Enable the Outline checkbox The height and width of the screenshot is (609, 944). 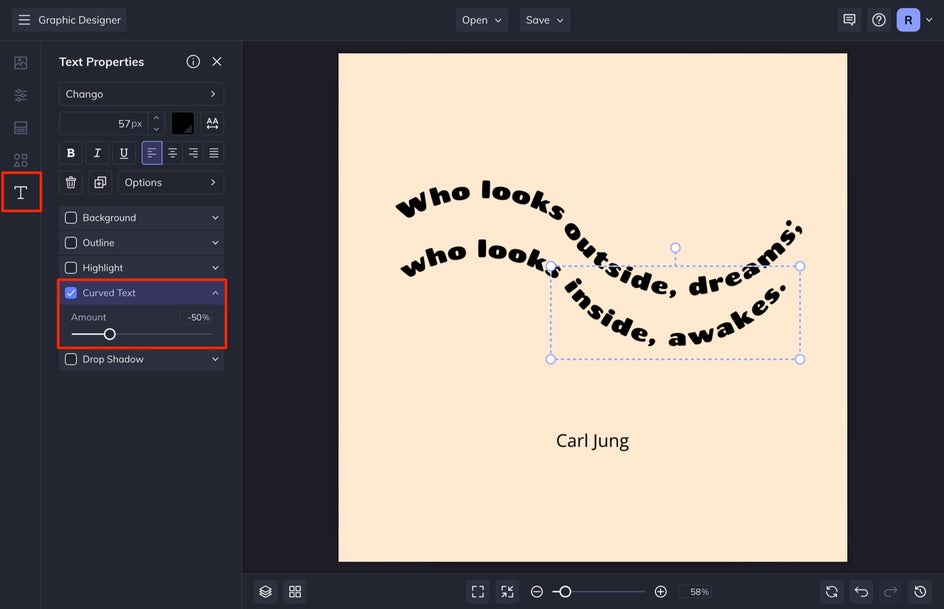pyautogui.click(x=71, y=243)
